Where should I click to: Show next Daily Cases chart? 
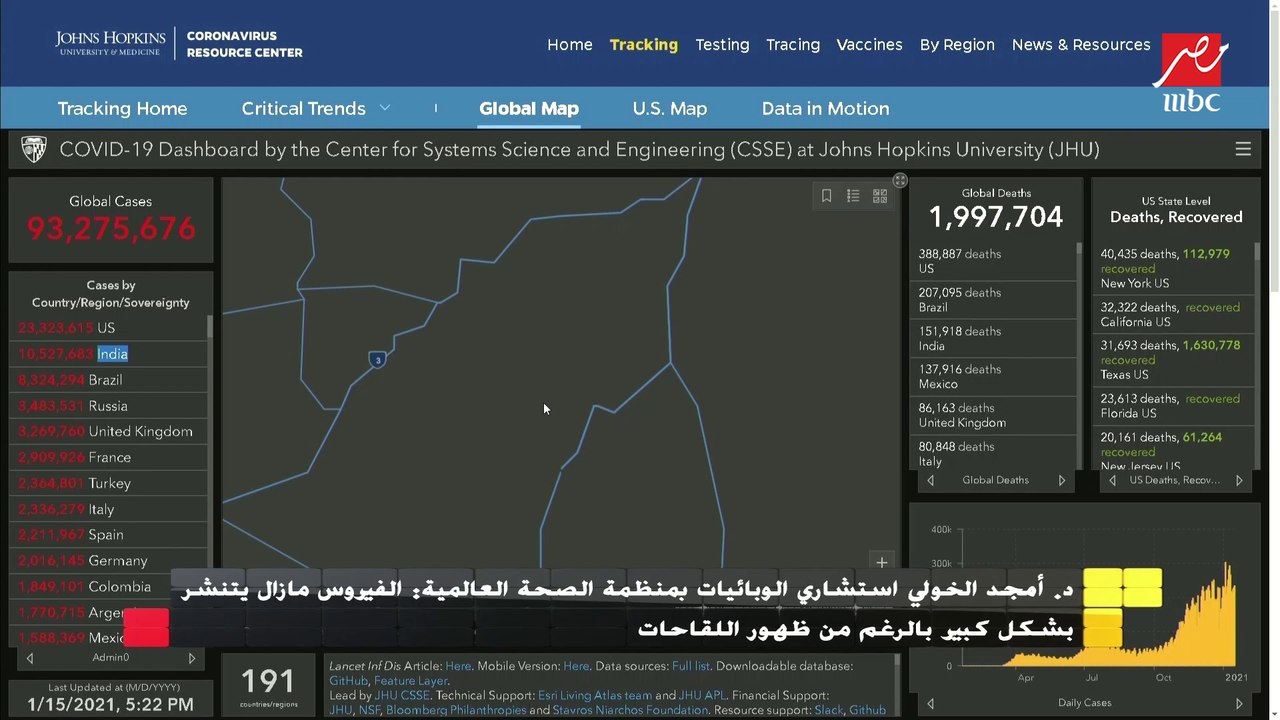[x=1239, y=703]
